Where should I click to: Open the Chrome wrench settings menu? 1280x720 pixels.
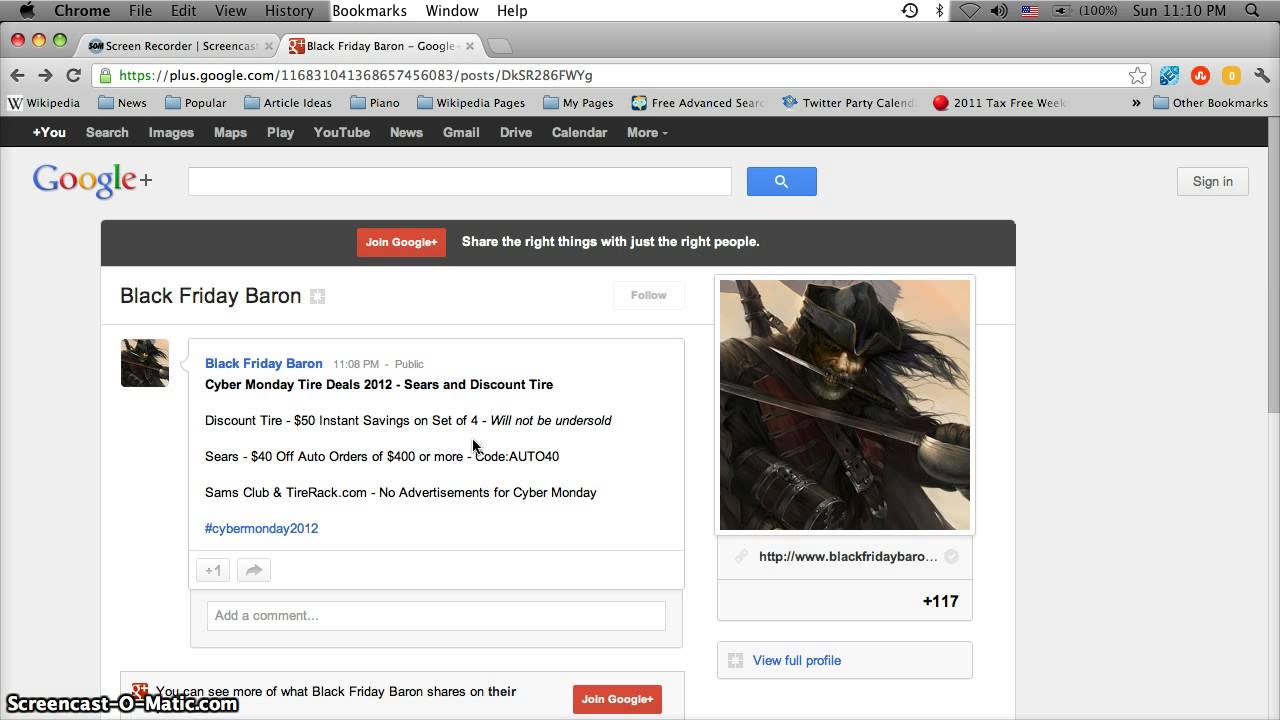pos(1262,76)
